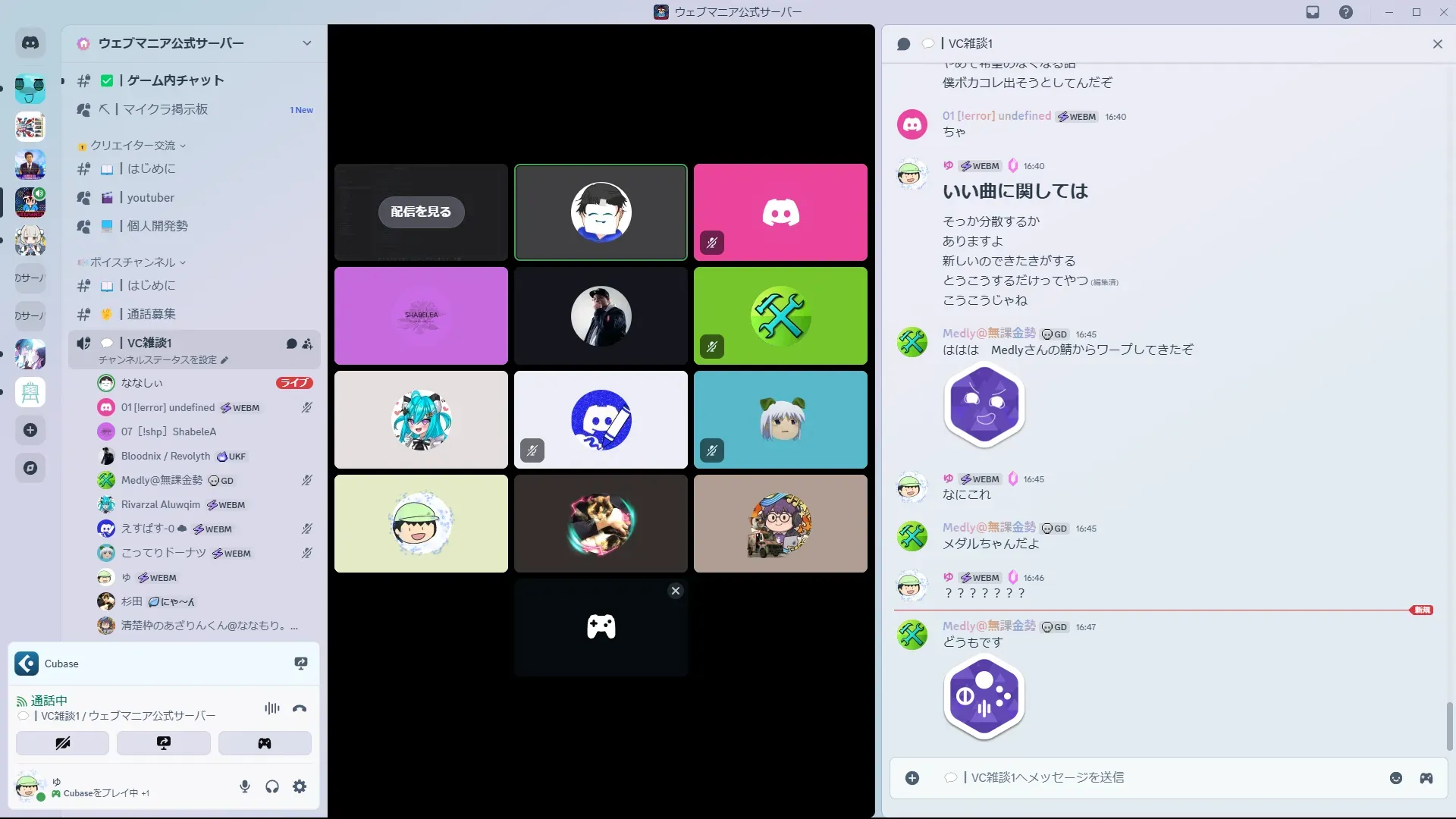Open user settings gear icon
1456x819 pixels.
[300, 786]
